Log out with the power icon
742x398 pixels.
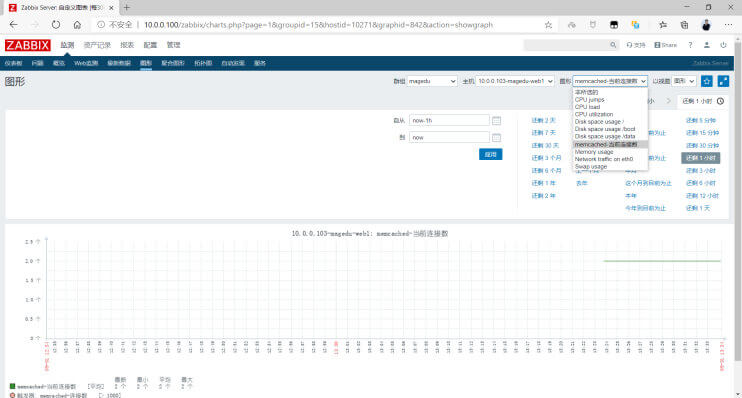[x=723, y=45]
